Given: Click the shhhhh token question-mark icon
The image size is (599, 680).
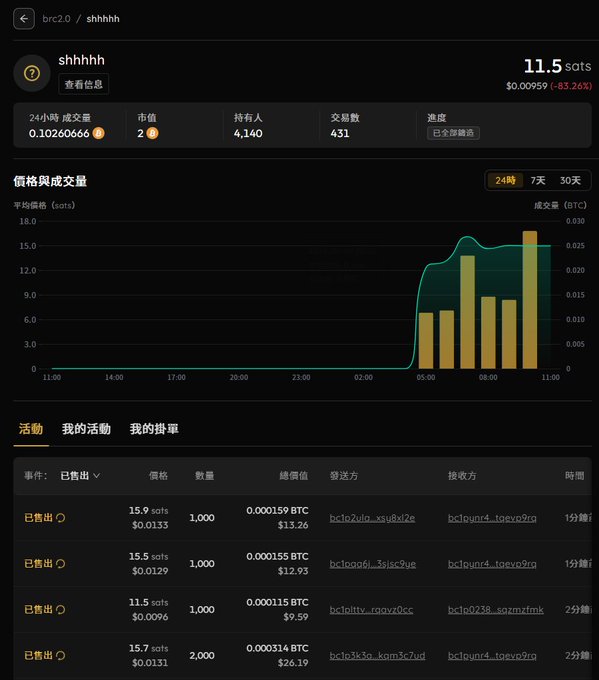Looking at the screenshot, I should (32, 73).
